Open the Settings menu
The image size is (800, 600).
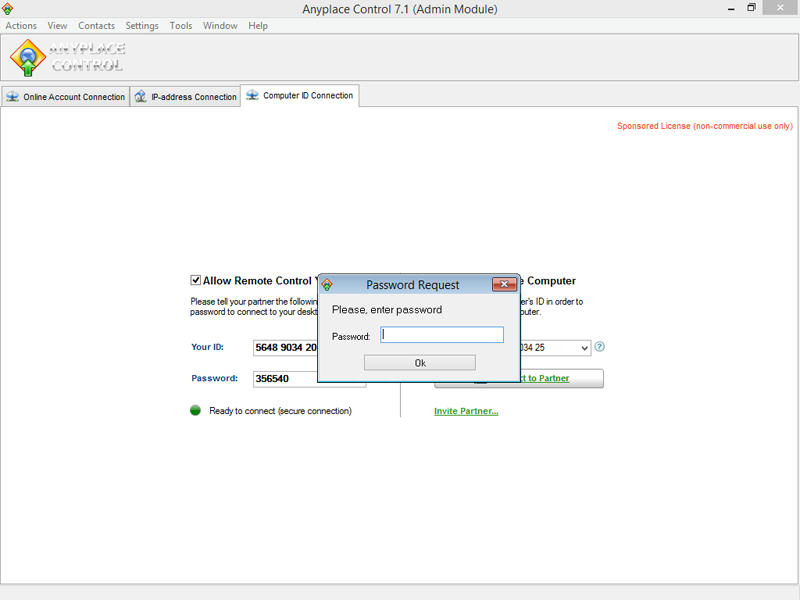[x=142, y=26]
